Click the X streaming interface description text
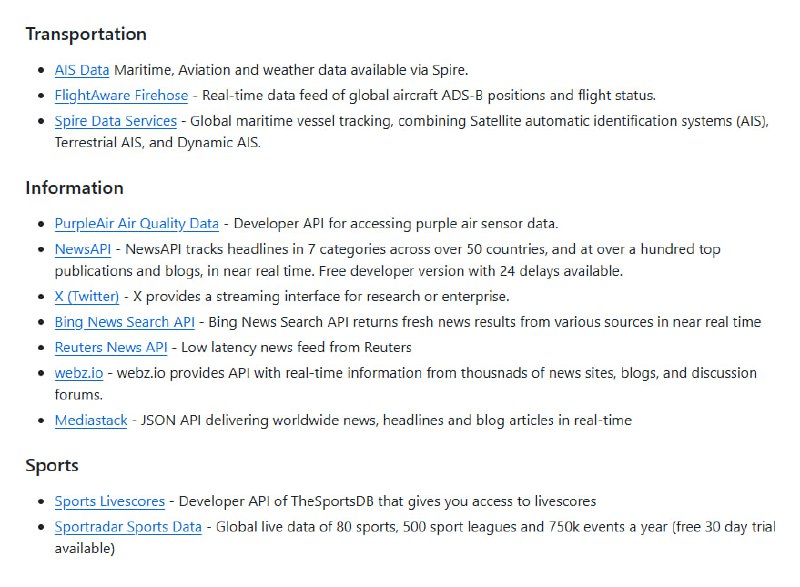Screen dimensions: 800x587 (320, 296)
